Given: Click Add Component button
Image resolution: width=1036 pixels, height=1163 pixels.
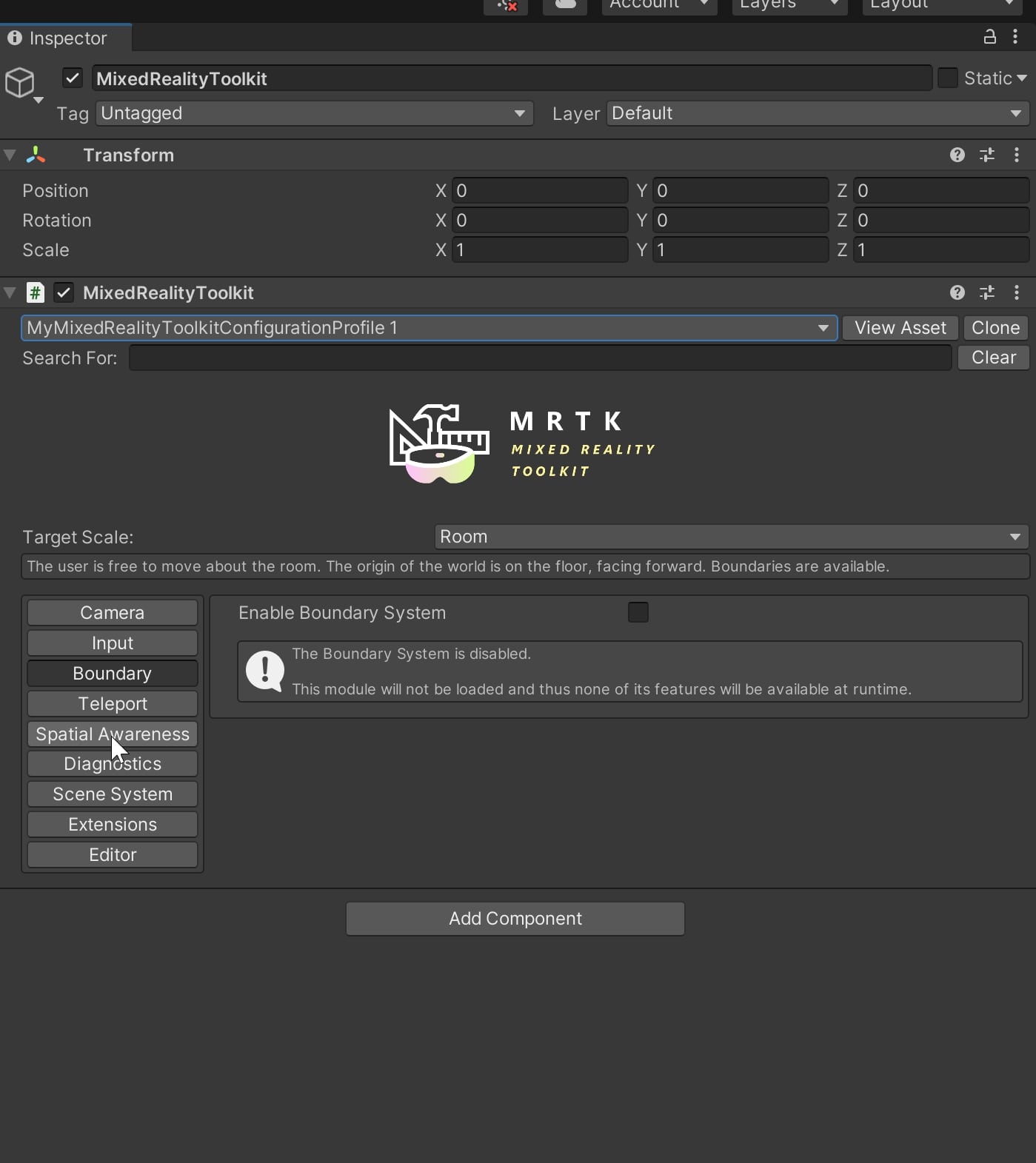Looking at the screenshot, I should 515,919.
